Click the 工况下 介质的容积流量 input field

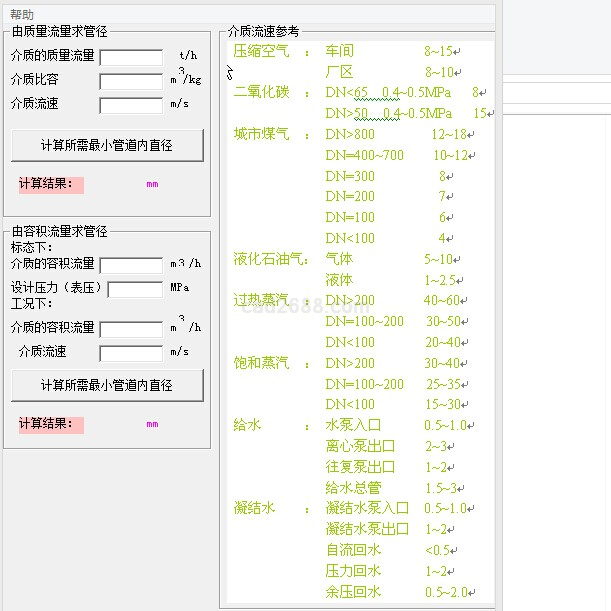[131, 329]
